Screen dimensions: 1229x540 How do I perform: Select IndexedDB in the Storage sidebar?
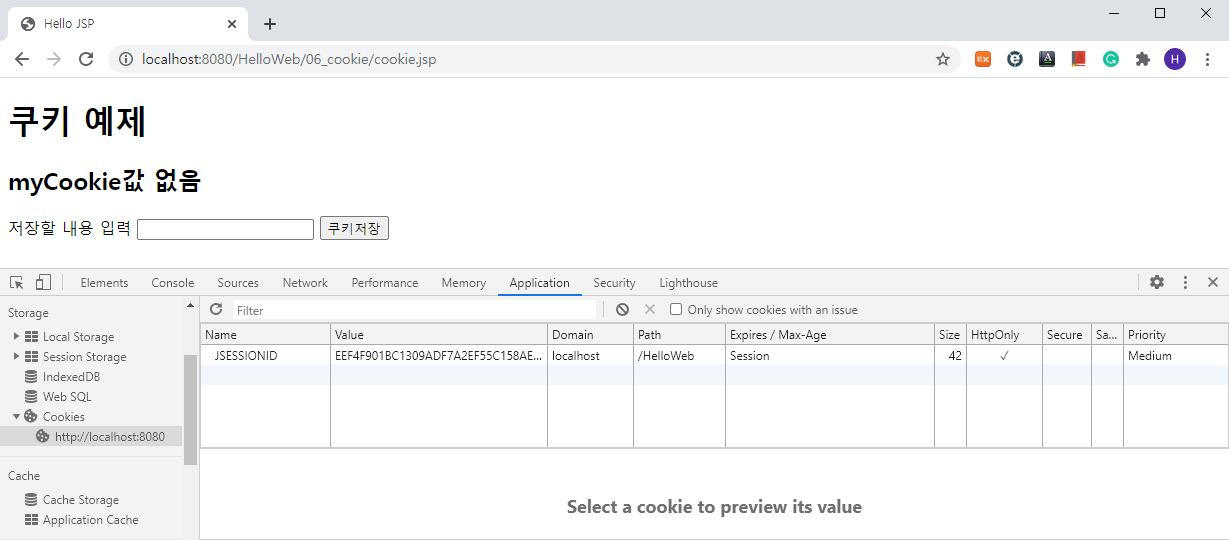71,377
